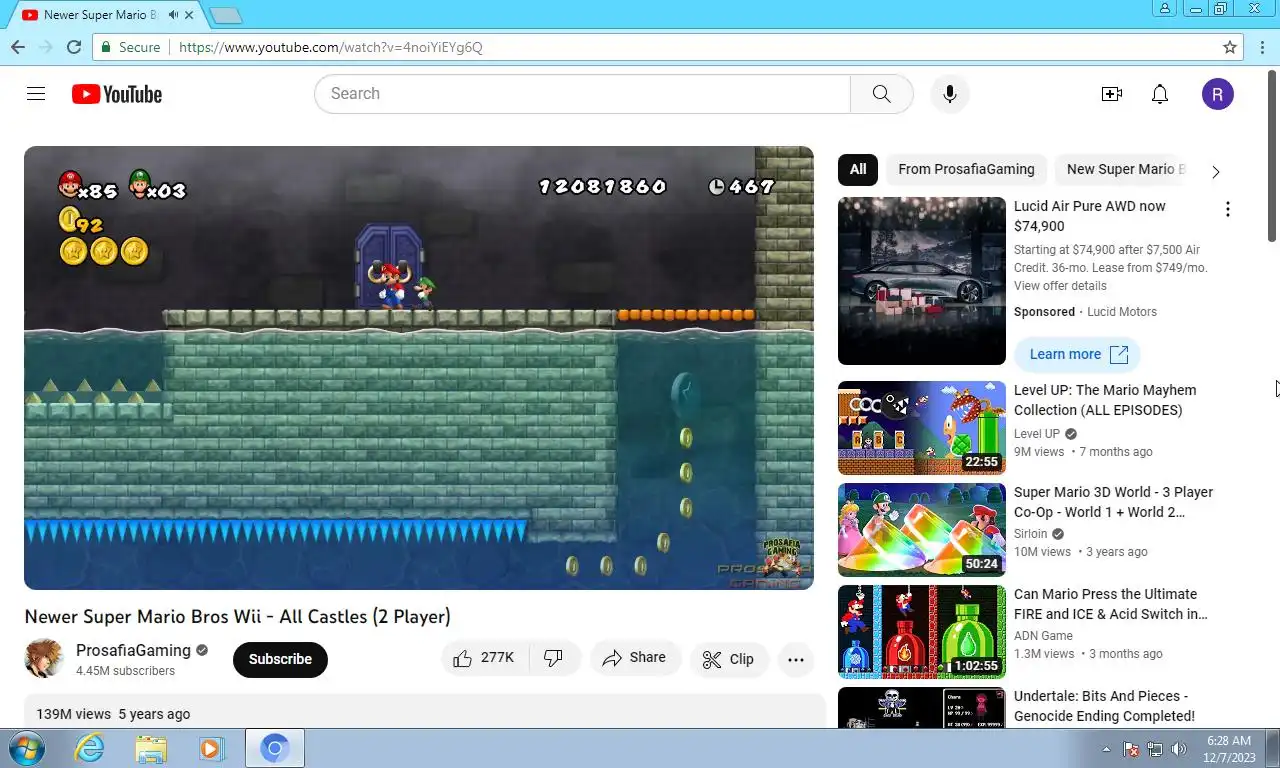1280x768 pixels.
Task: Select the From ProsafiaGaming chip
Action: 966,169
